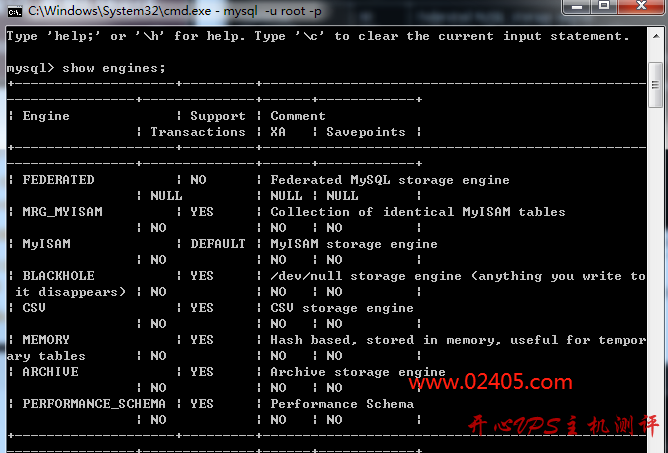This screenshot has height=453, width=668.
Task: Click the vertical scrollbar thumb
Action: coord(656,85)
